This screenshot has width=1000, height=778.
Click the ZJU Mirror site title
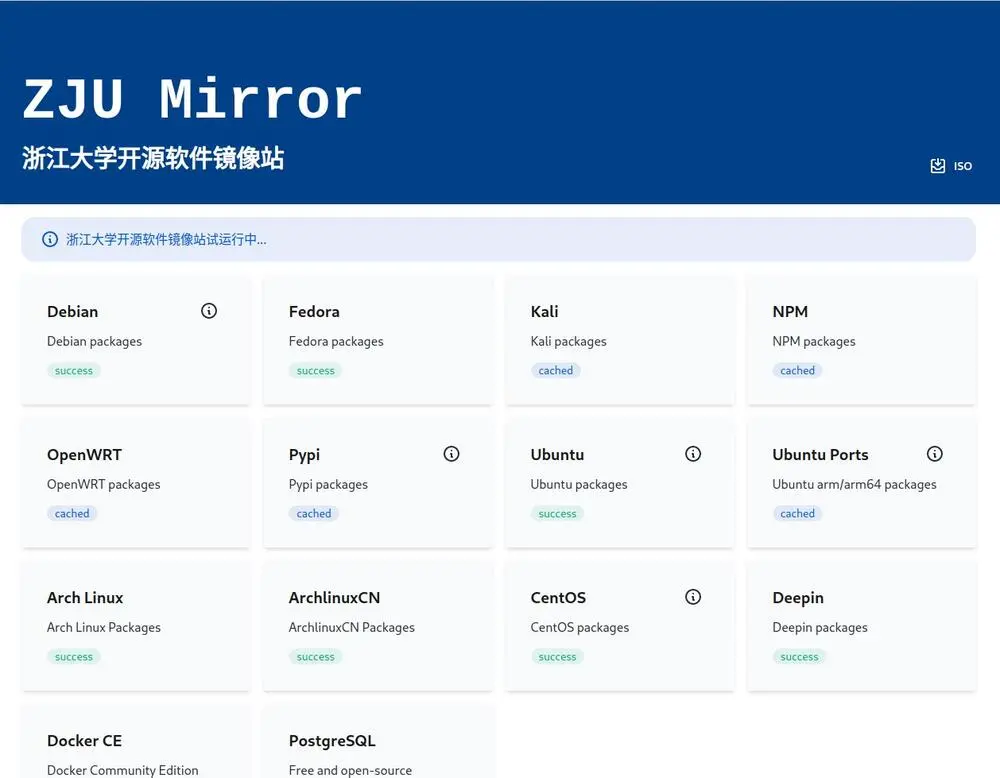(x=192, y=99)
